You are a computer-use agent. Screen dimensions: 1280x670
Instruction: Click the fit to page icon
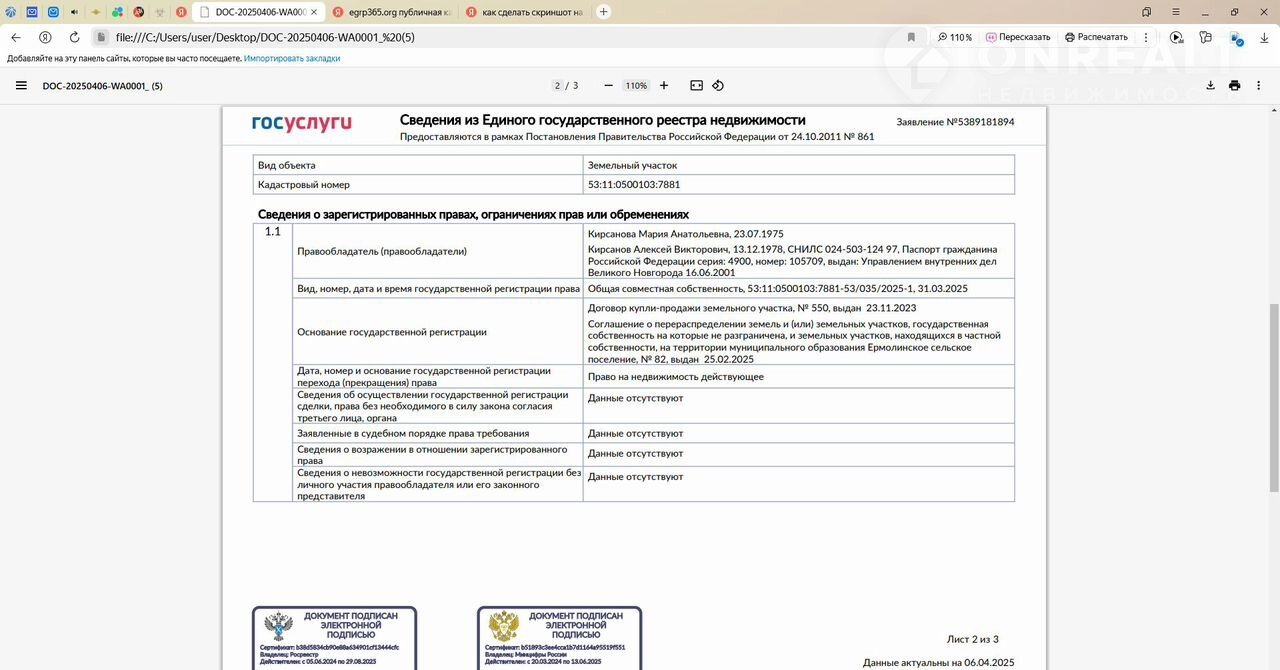[x=697, y=86]
